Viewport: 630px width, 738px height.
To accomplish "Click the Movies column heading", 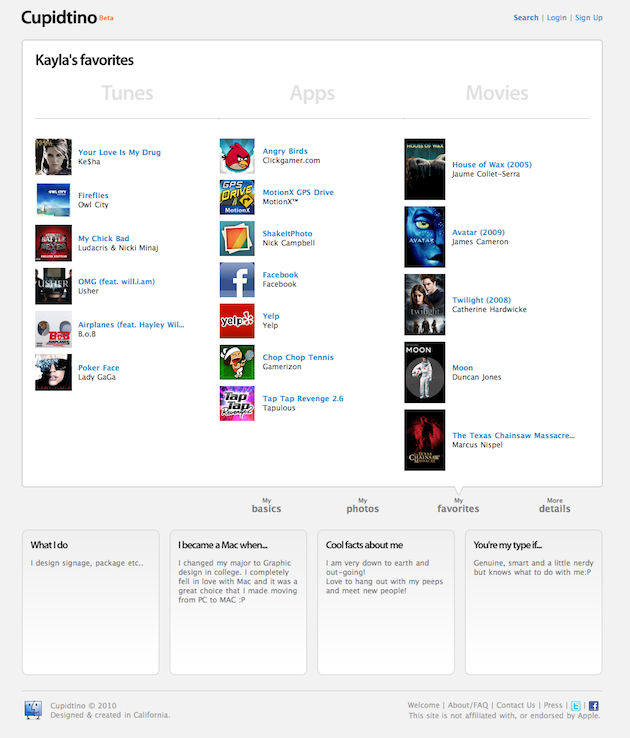I will [x=497, y=93].
